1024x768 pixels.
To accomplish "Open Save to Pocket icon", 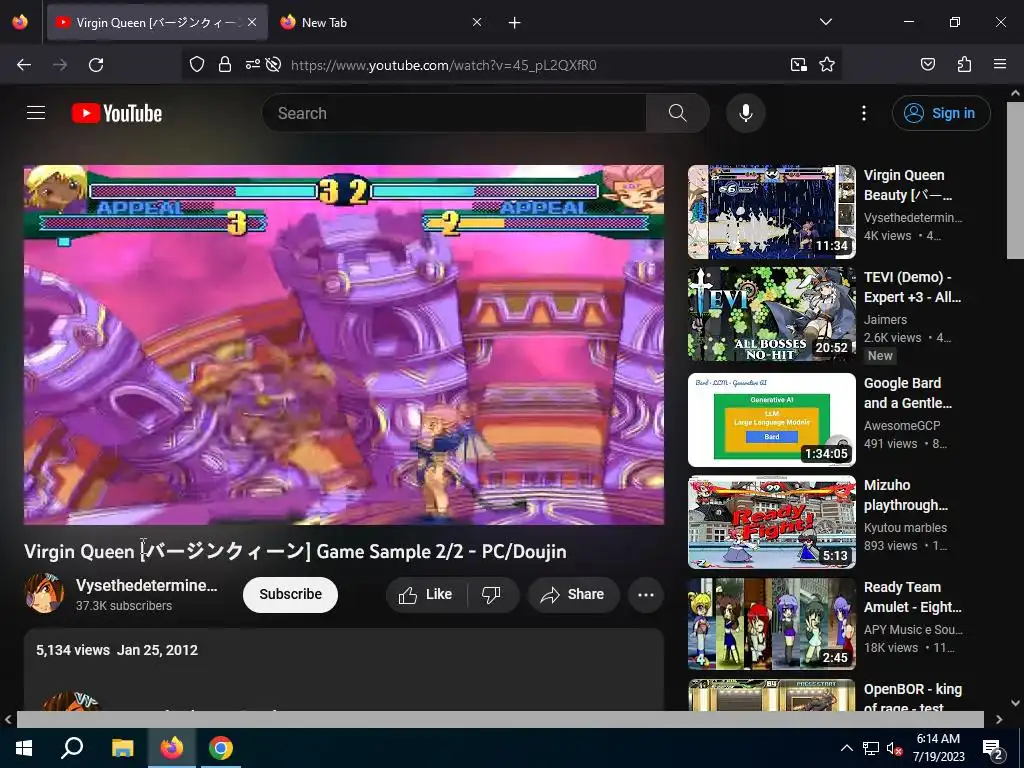I will click(x=927, y=65).
